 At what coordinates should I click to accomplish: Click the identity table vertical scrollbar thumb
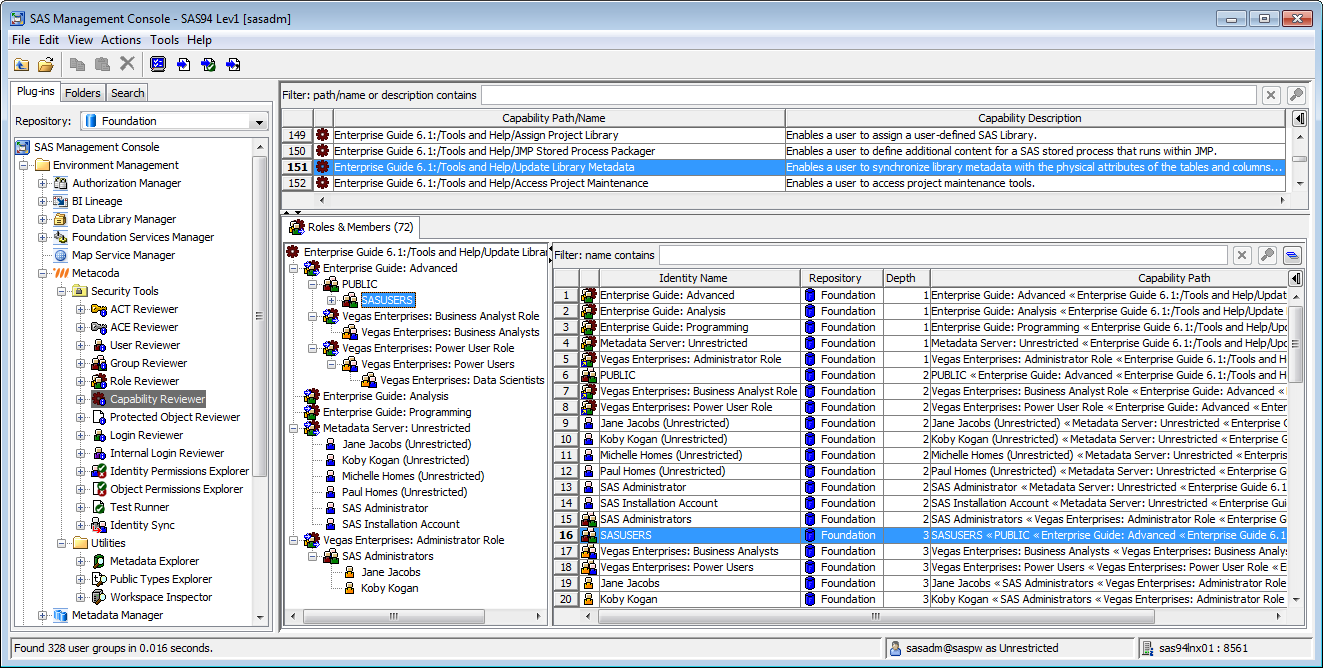(x=1296, y=345)
